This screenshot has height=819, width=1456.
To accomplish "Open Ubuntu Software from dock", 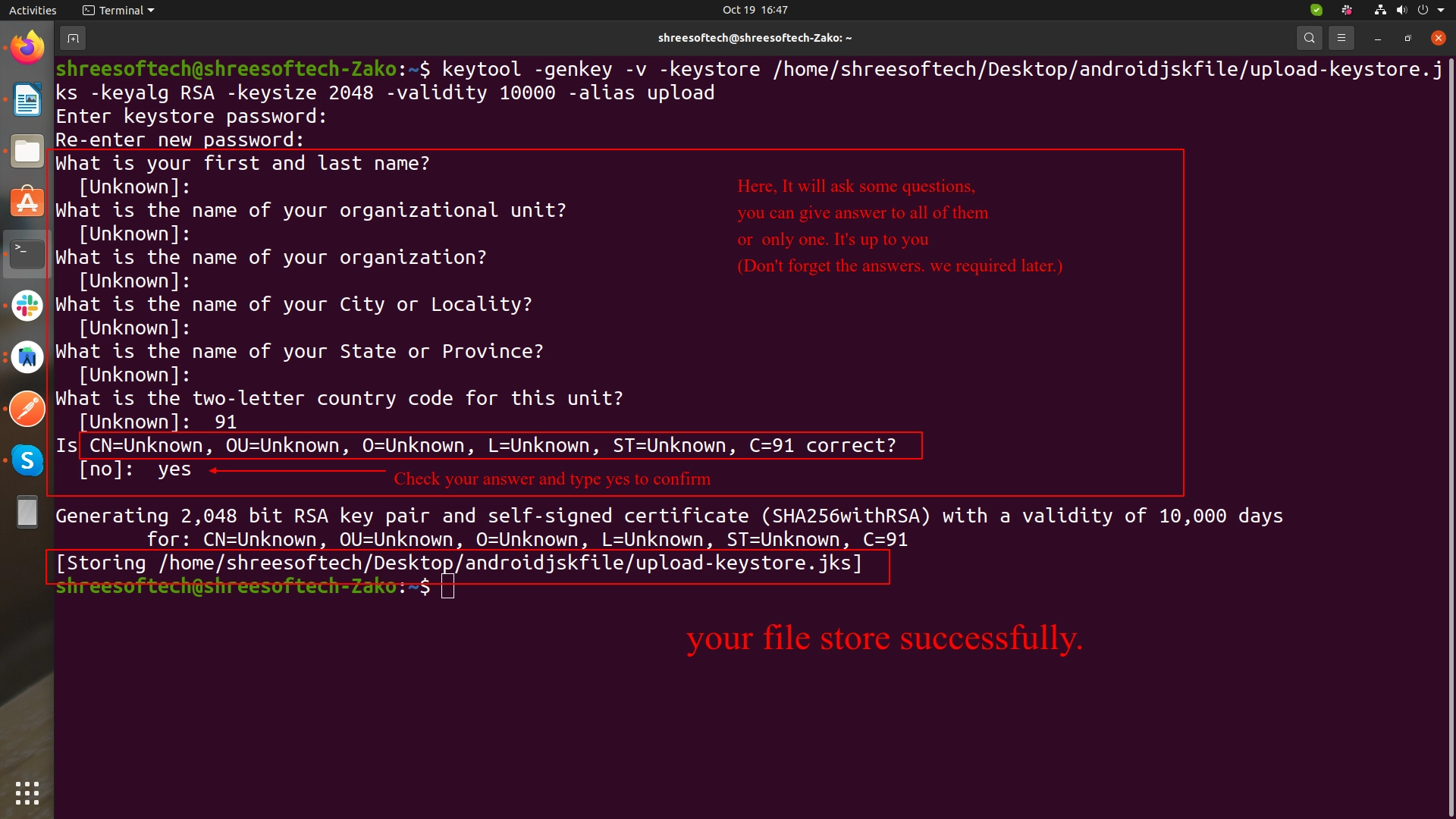I will 27,202.
